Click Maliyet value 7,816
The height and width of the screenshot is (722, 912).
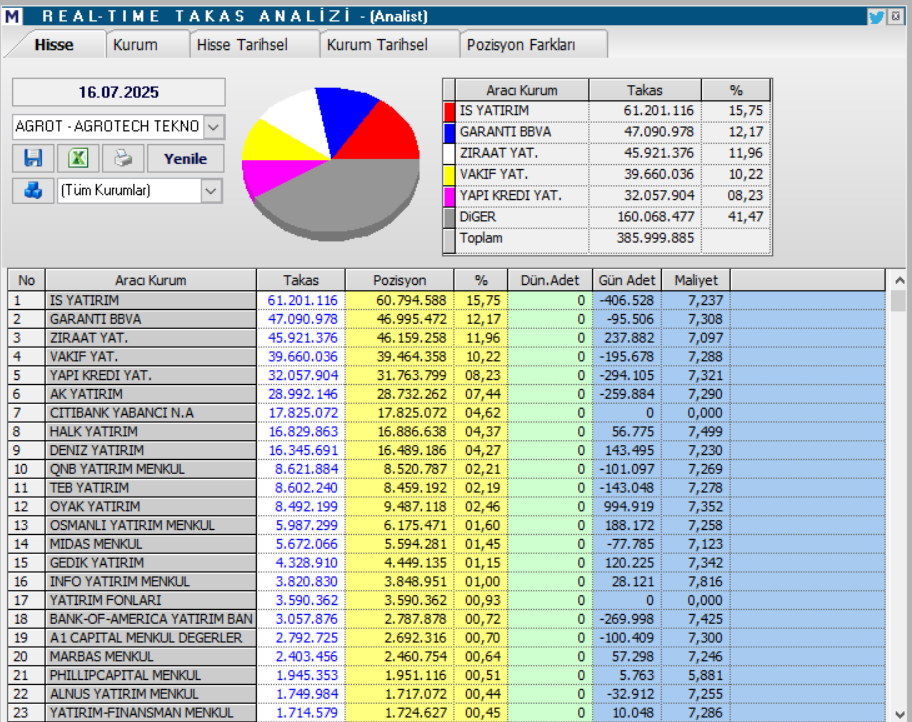705,581
